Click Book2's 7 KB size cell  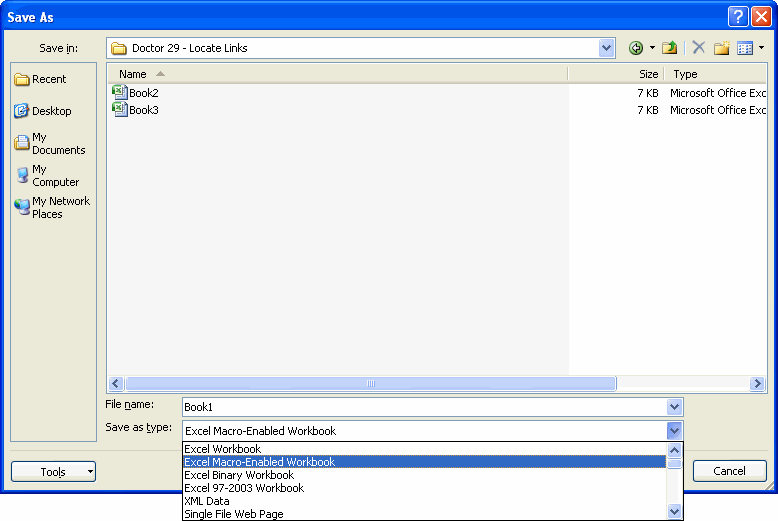(648, 93)
